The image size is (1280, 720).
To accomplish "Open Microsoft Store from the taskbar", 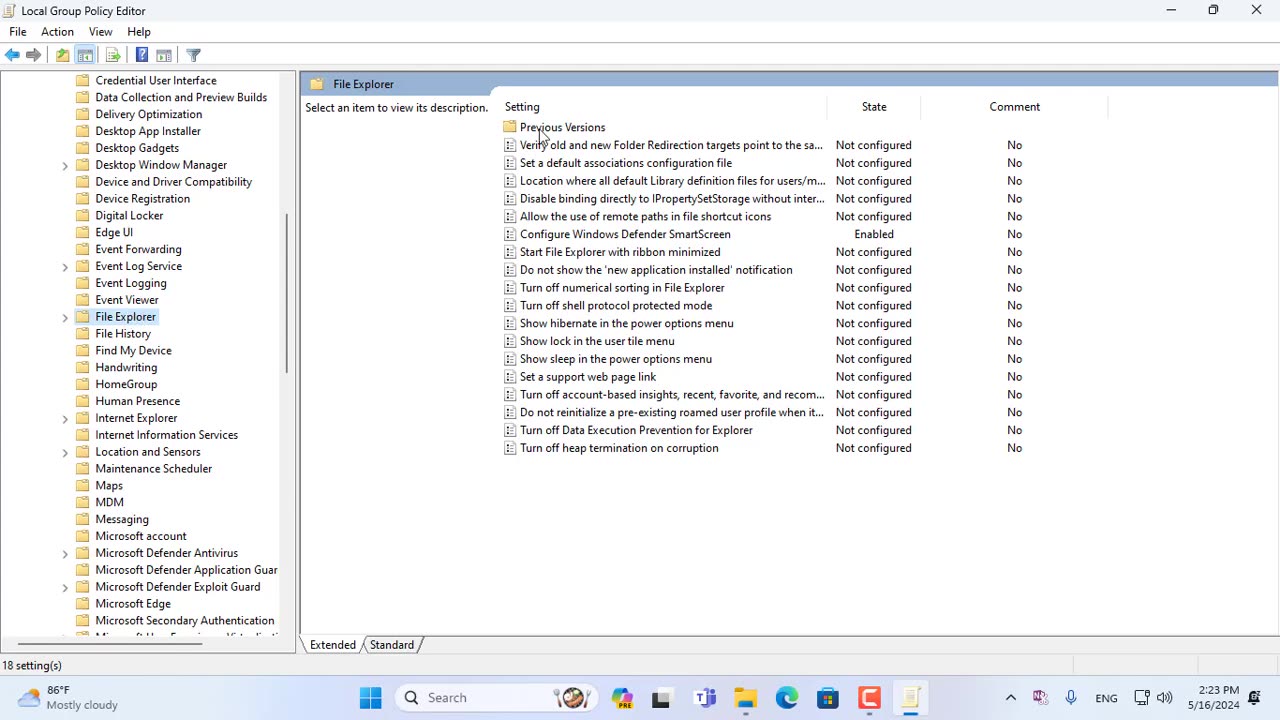I will [x=828, y=698].
